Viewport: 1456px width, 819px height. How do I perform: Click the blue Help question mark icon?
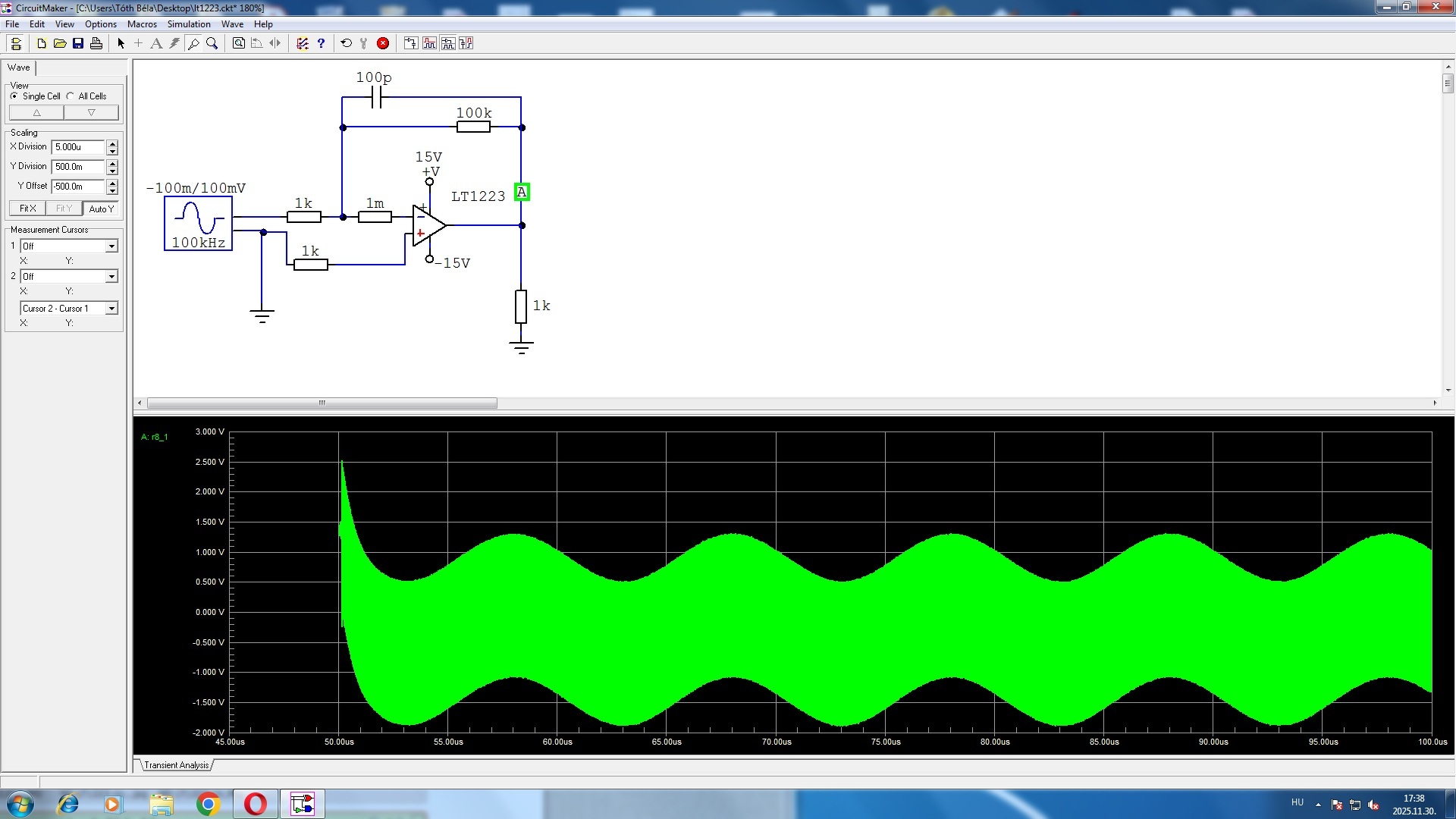(x=321, y=43)
